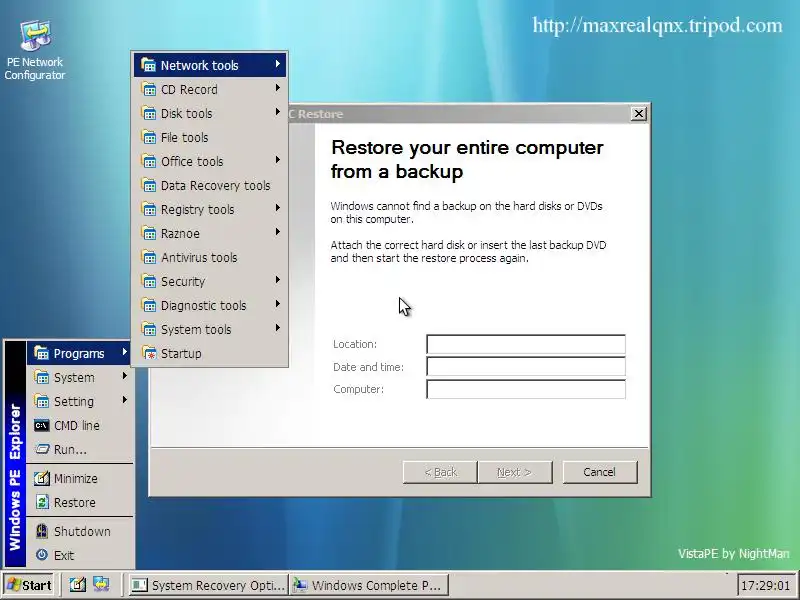This screenshot has width=800, height=600.
Task: Expand the CD Record submenu arrow
Action: click(x=278, y=88)
